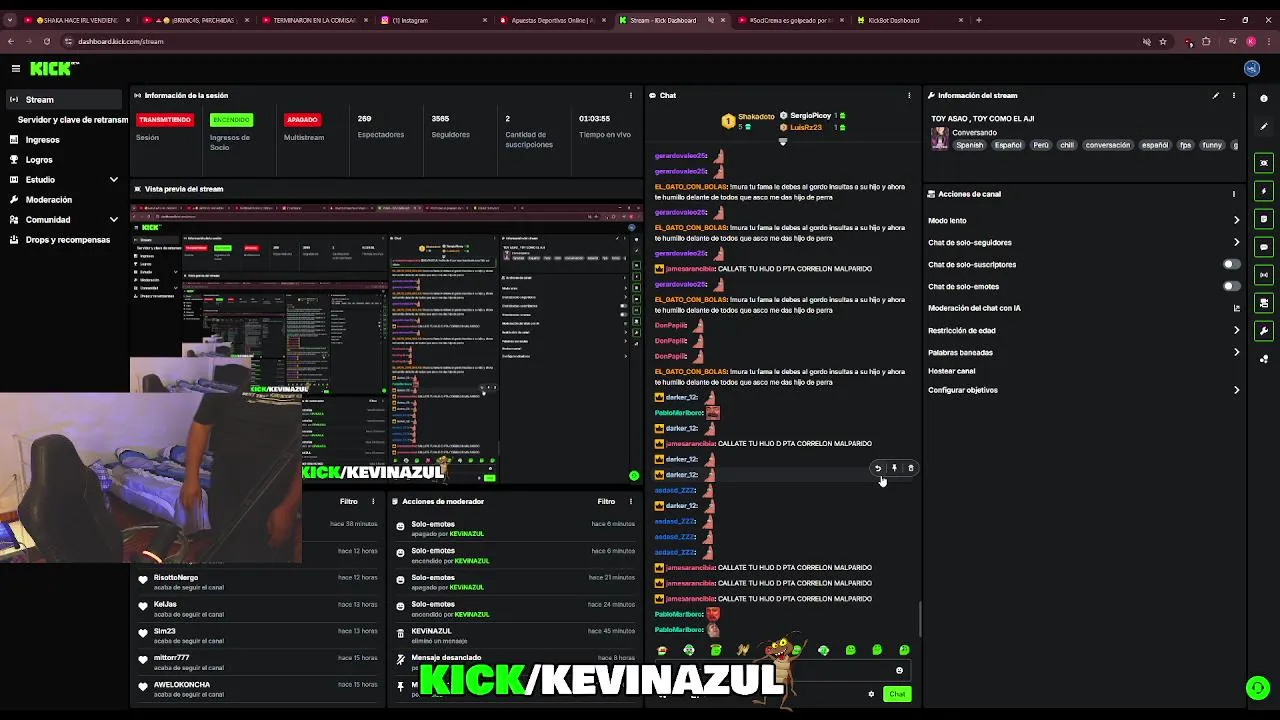Click Filtro in Acciones de moderador panel
Screen dimensions: 1280x720
point(606,502)
